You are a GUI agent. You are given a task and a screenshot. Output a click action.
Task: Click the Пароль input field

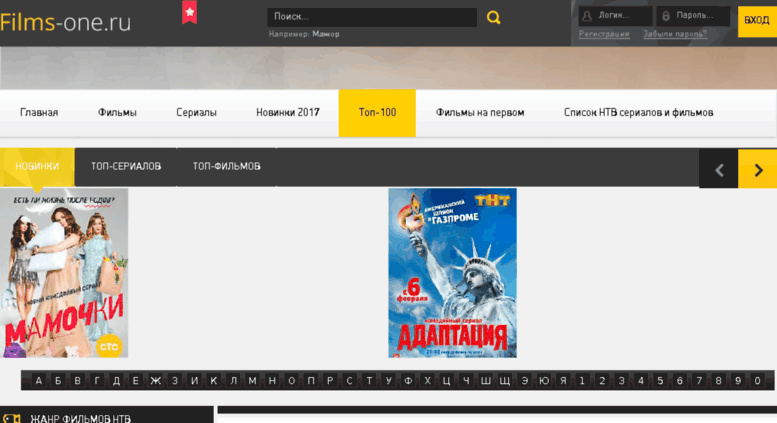[x=693, y=16]
